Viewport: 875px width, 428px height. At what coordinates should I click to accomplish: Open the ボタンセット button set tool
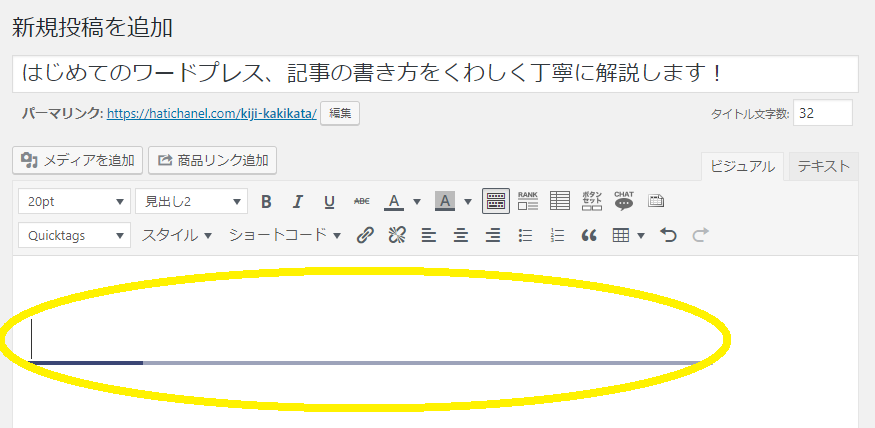tap(592, 201)
